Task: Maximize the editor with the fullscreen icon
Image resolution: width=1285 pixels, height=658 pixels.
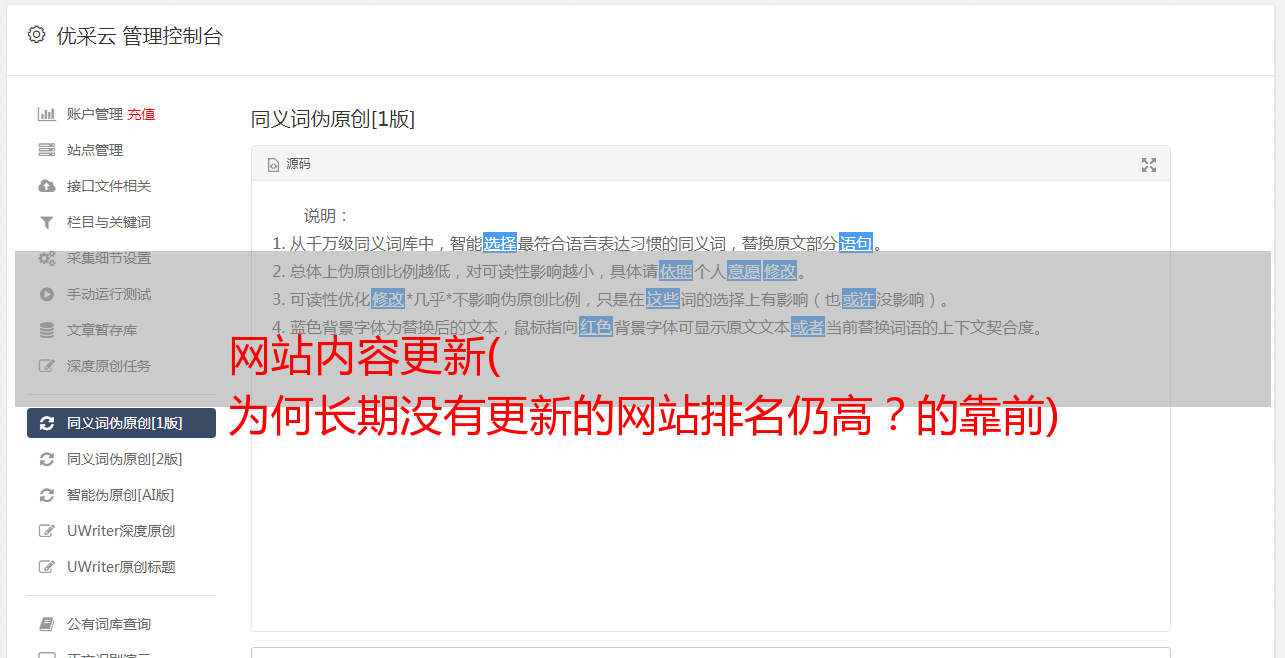Action: point(1149,165)
